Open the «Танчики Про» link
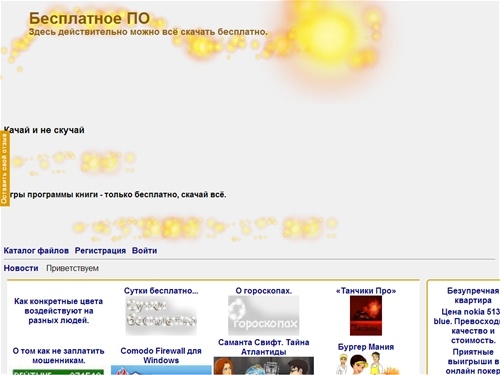Screen dimensions: 500x375 (x=366, y=291)
